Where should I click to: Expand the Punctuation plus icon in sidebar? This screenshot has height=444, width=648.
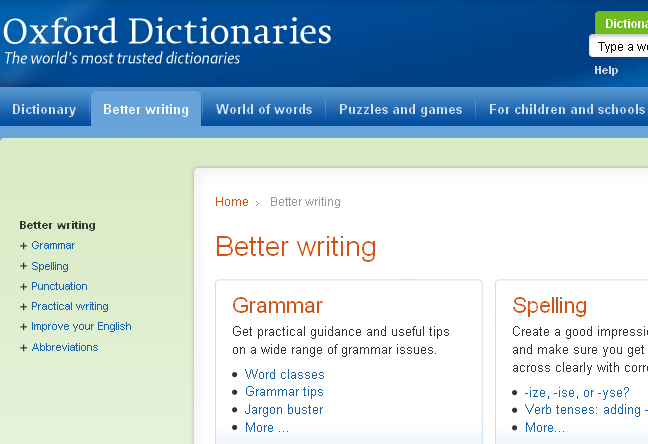click(24, 286)
